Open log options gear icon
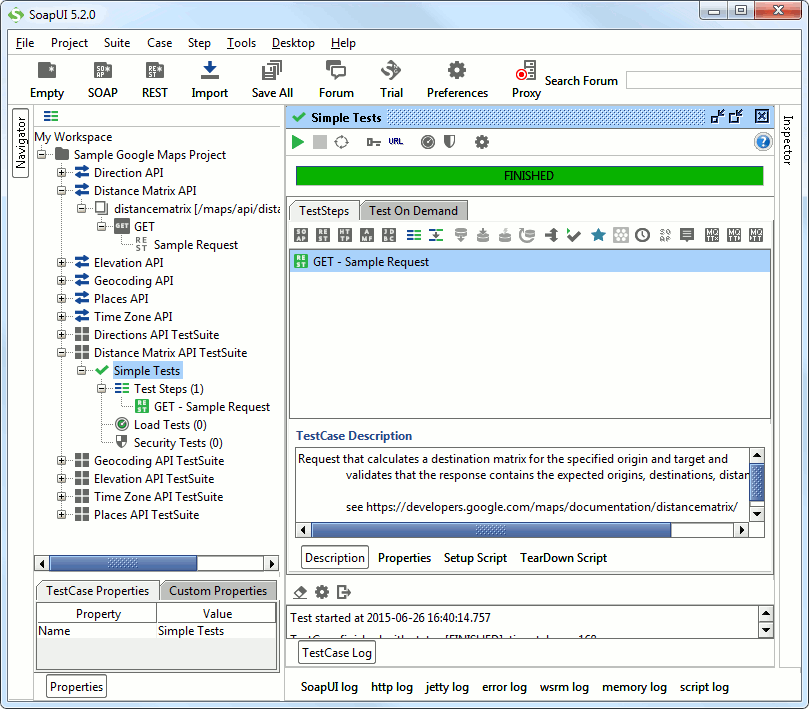The image size is (809, 709). click(x=322, y=592)
